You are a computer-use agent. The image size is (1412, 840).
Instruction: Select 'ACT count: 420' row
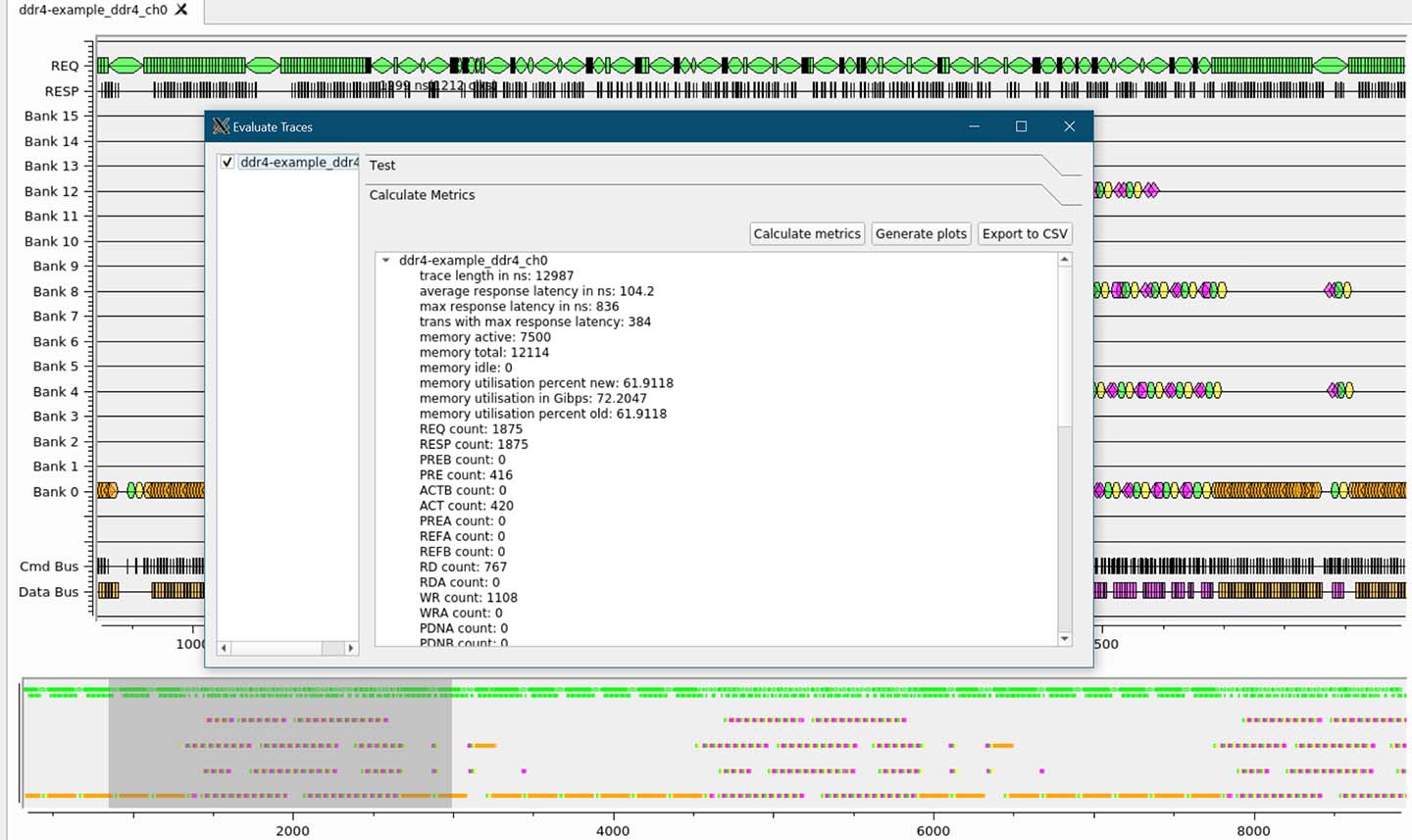point(466,506)
